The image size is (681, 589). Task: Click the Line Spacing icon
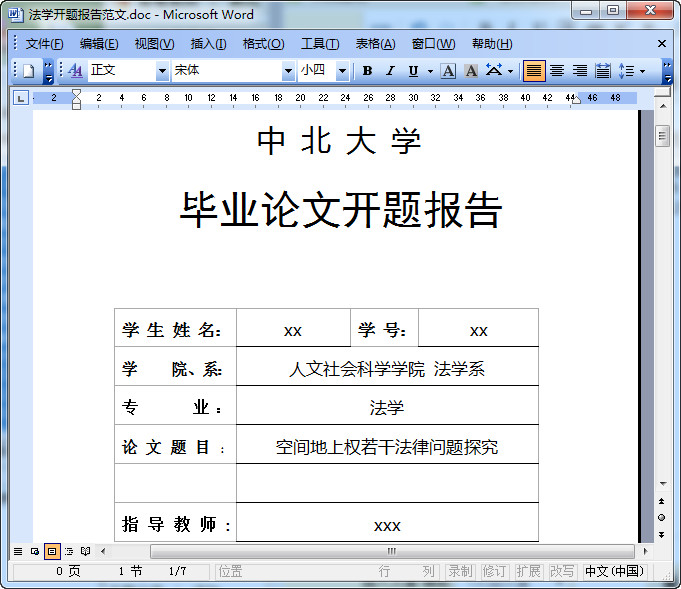626,70
